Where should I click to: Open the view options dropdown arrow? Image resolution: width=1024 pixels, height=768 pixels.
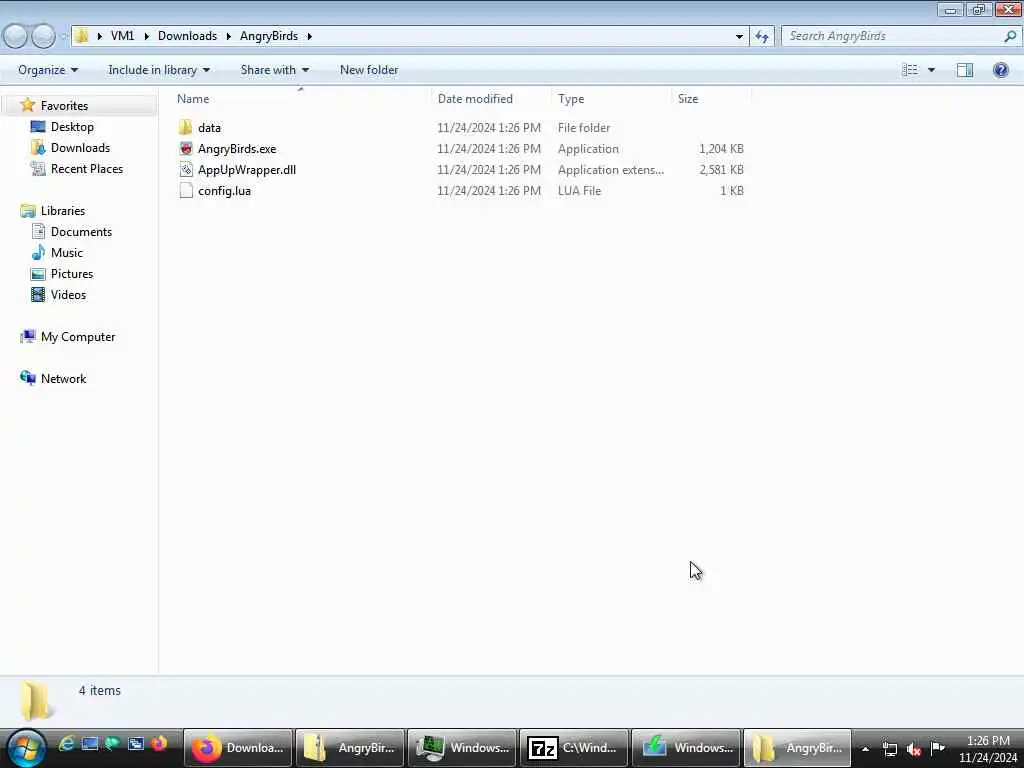931,70
